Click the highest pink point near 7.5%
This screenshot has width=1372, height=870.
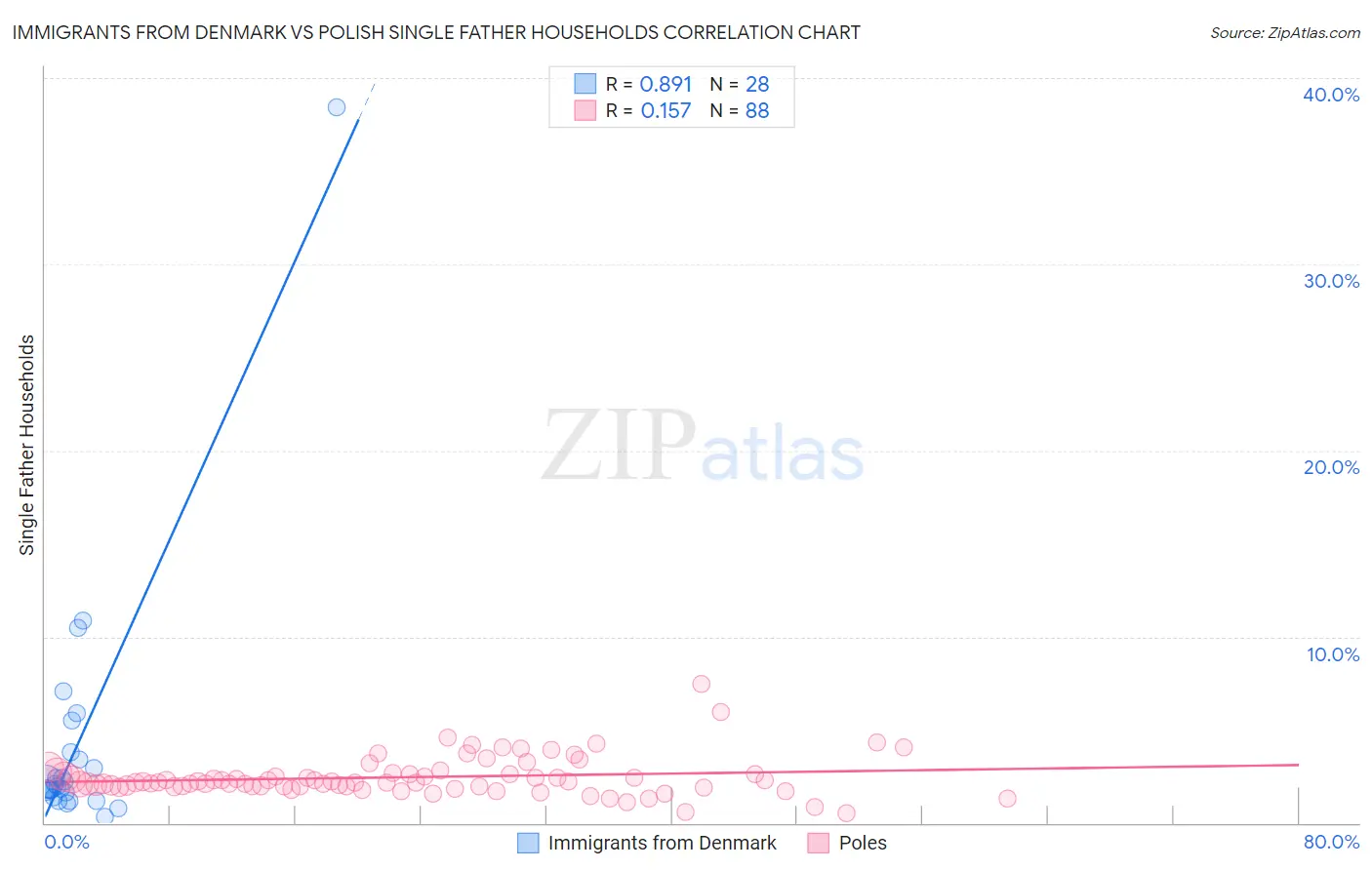[701, 684]
